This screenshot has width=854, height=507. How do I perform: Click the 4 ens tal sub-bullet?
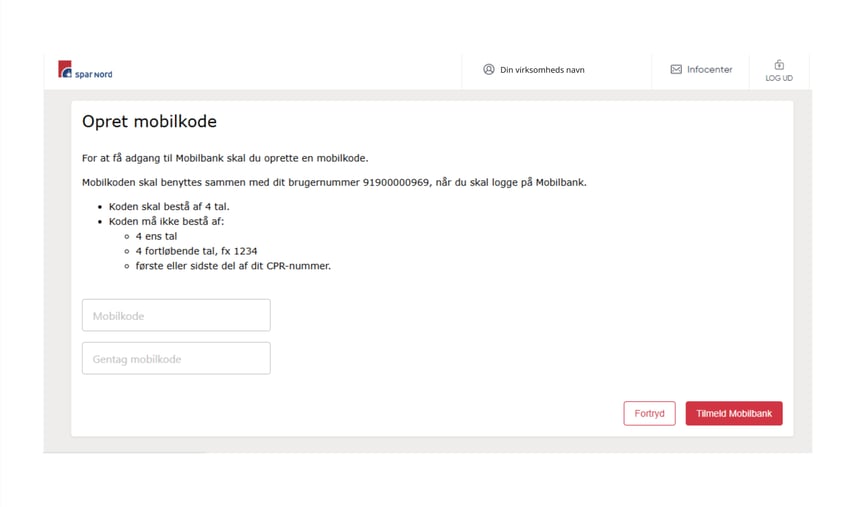pyautogui.click(x=156, y=236)
